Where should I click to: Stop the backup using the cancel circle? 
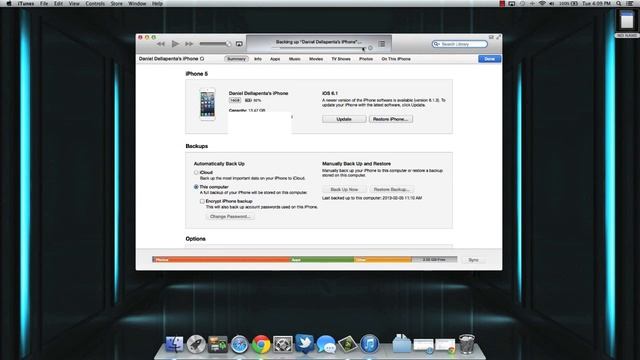(370, 48)
